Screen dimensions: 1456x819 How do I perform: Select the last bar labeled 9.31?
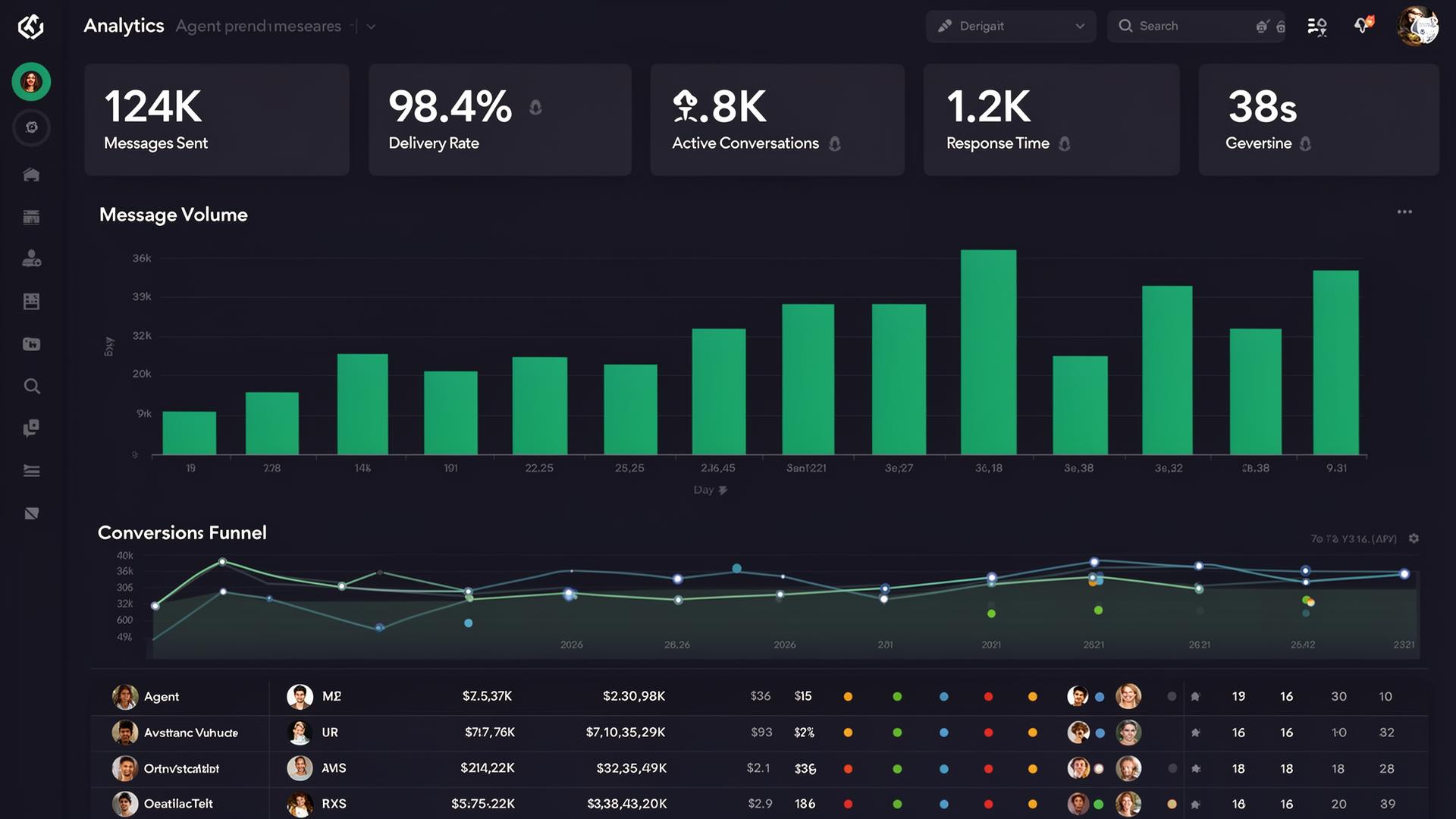pyautogui.click(x=1335, y=362)
